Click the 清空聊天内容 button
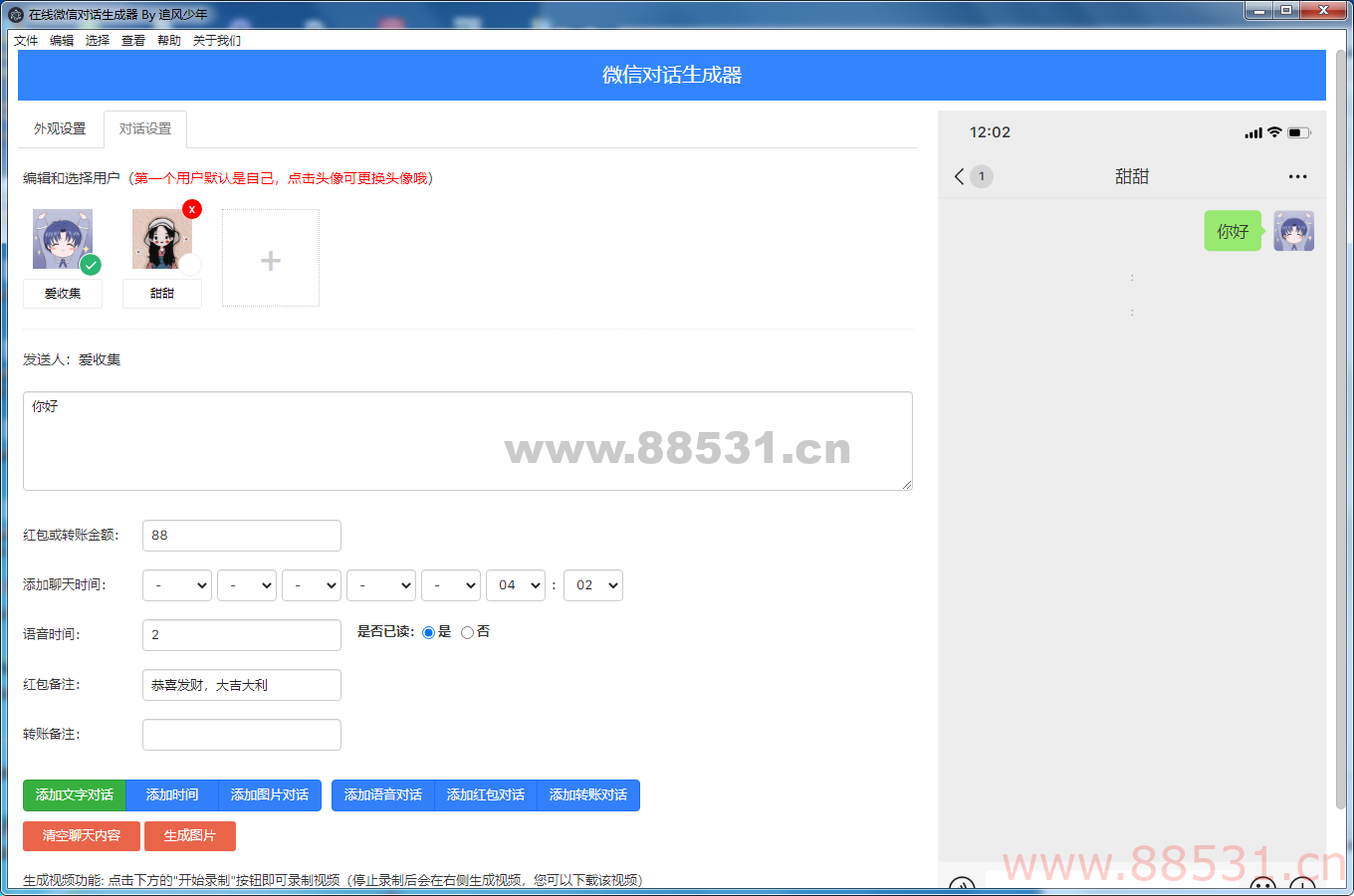1354x896 pixels. tap(82, 836)
